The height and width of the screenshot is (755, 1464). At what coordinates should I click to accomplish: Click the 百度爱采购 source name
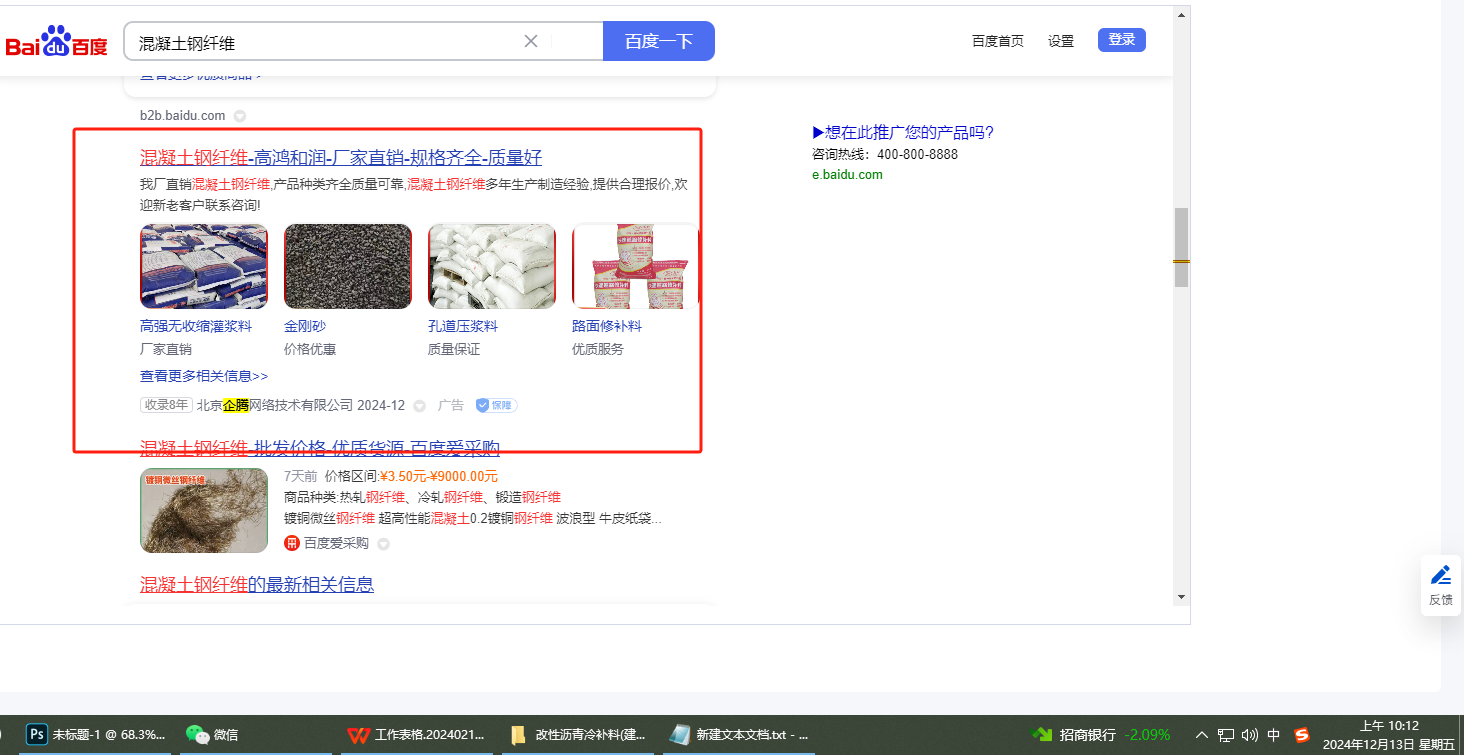336,543
